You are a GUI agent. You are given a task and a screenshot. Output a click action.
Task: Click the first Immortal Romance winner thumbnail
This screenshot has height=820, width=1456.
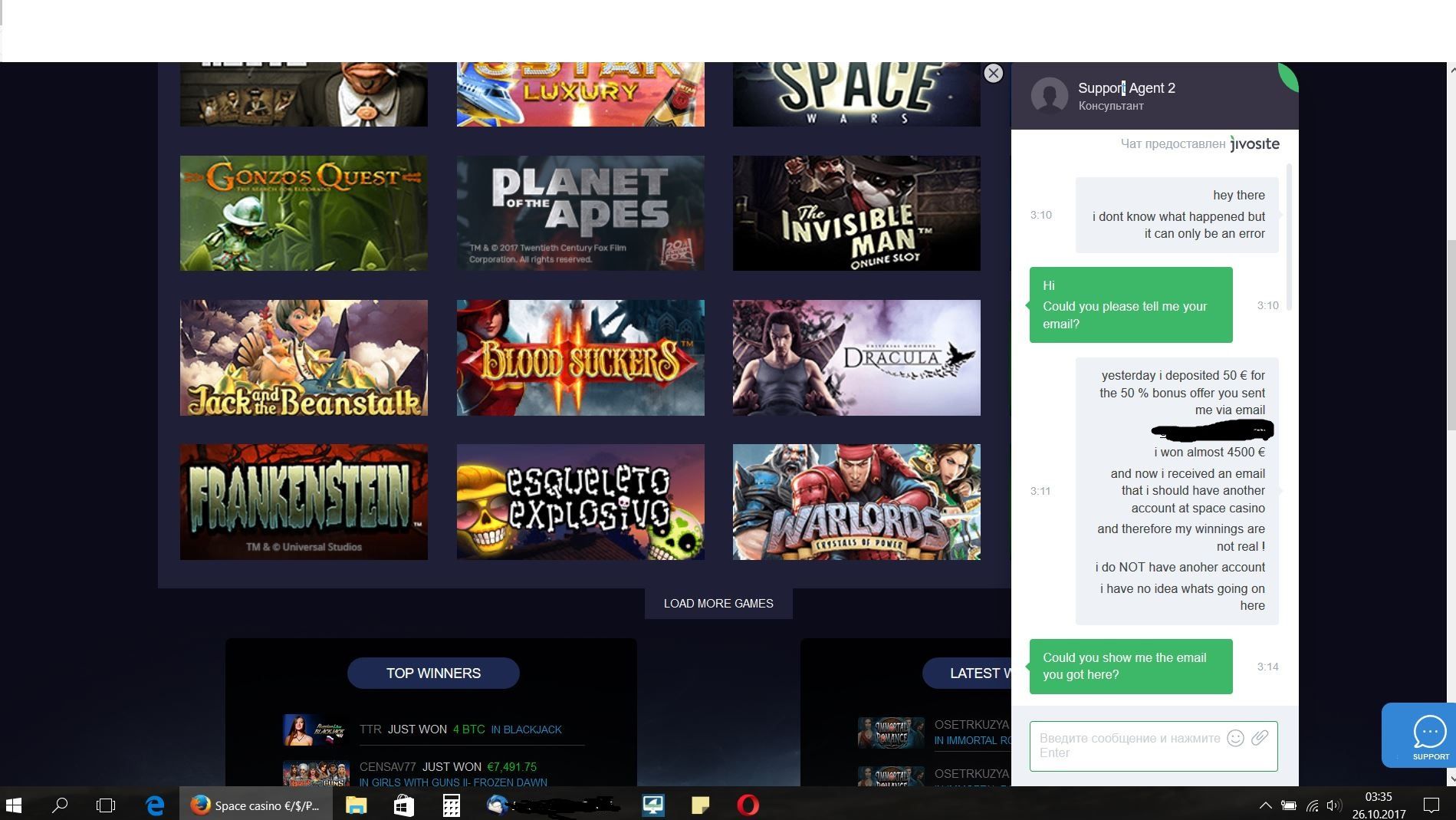point(891,733)
